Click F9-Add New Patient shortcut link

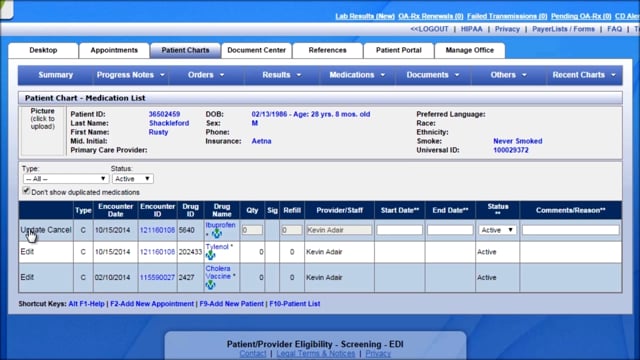[231, 304]
